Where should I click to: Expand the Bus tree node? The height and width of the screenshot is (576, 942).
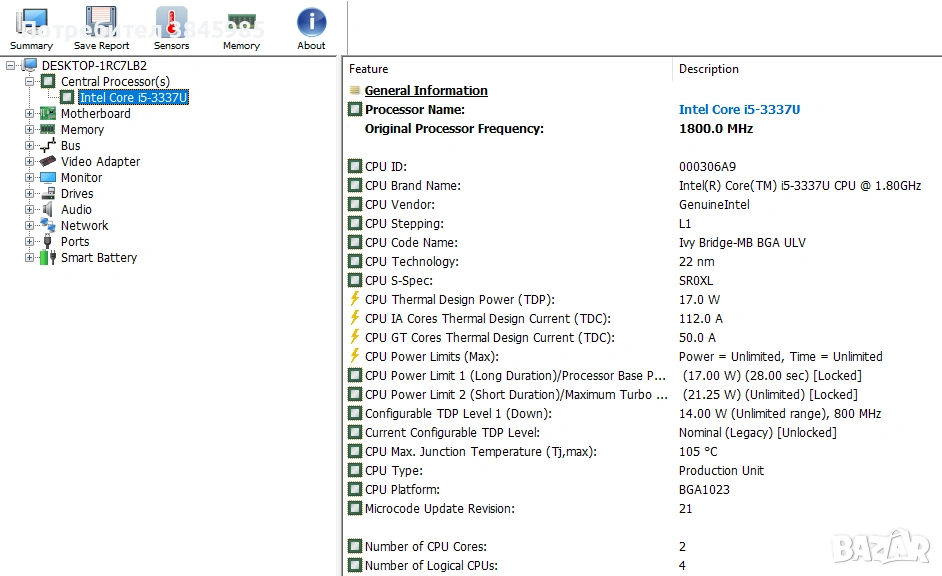click(30, 146)
